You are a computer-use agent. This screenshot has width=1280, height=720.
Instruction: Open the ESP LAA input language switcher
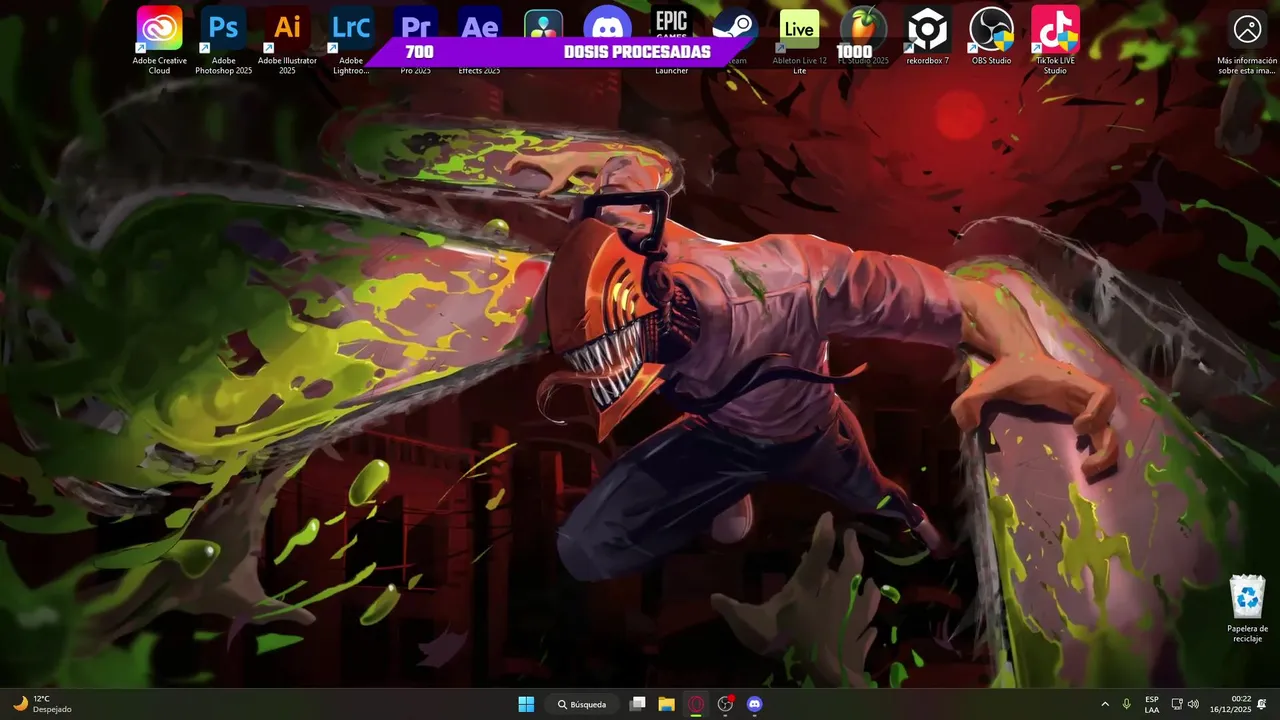click(1152, 704)
